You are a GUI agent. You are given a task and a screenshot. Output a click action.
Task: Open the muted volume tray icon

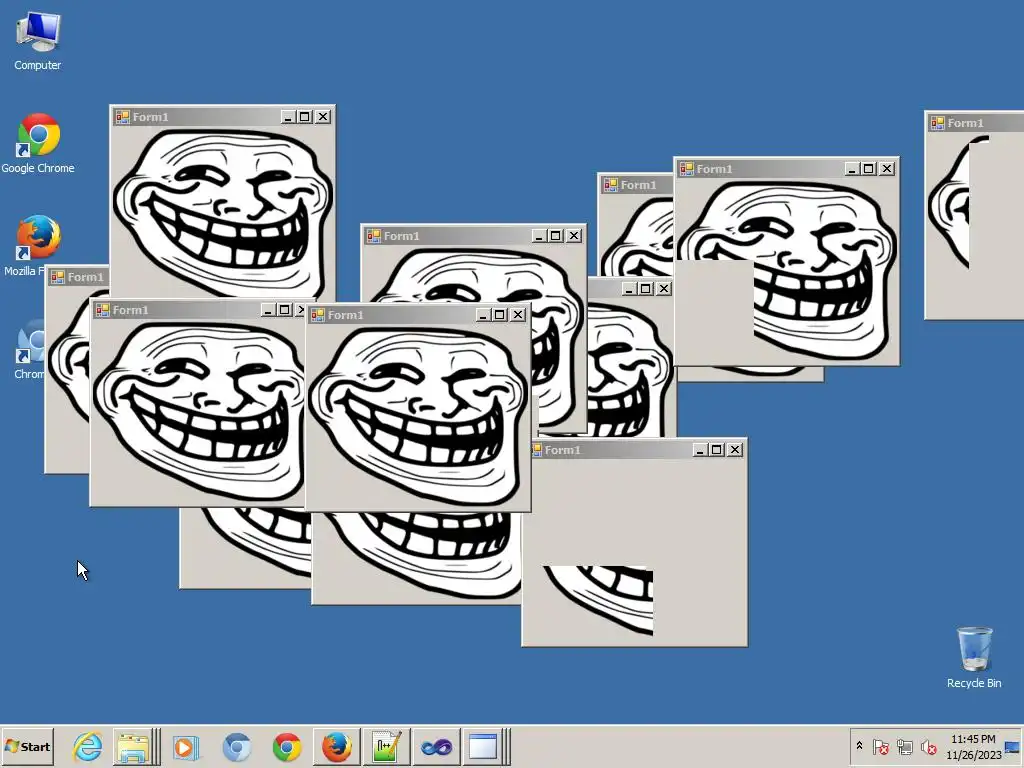point(928,746)
